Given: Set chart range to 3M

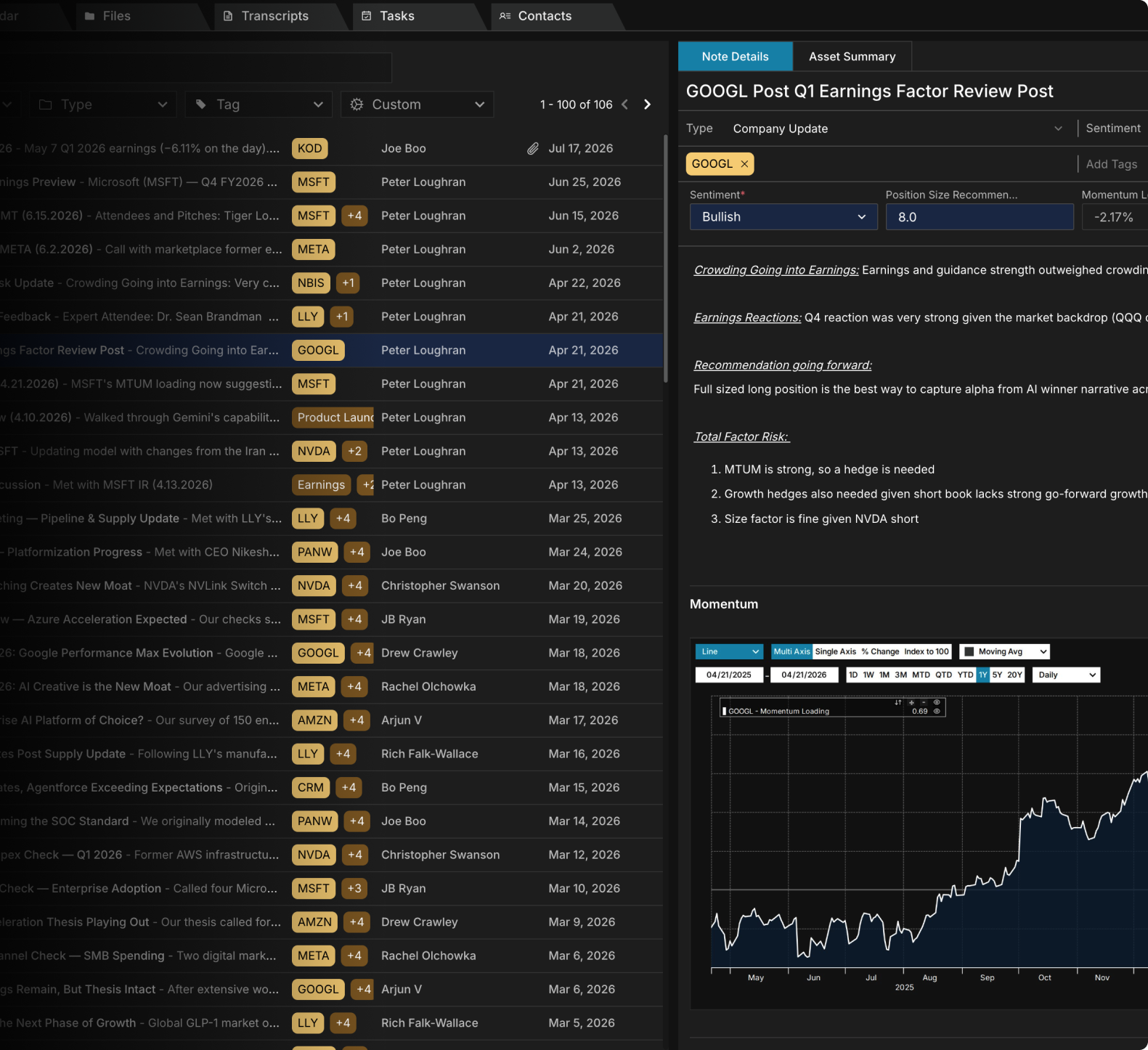Looking at the screenshot, I should [x=901, y=675].
